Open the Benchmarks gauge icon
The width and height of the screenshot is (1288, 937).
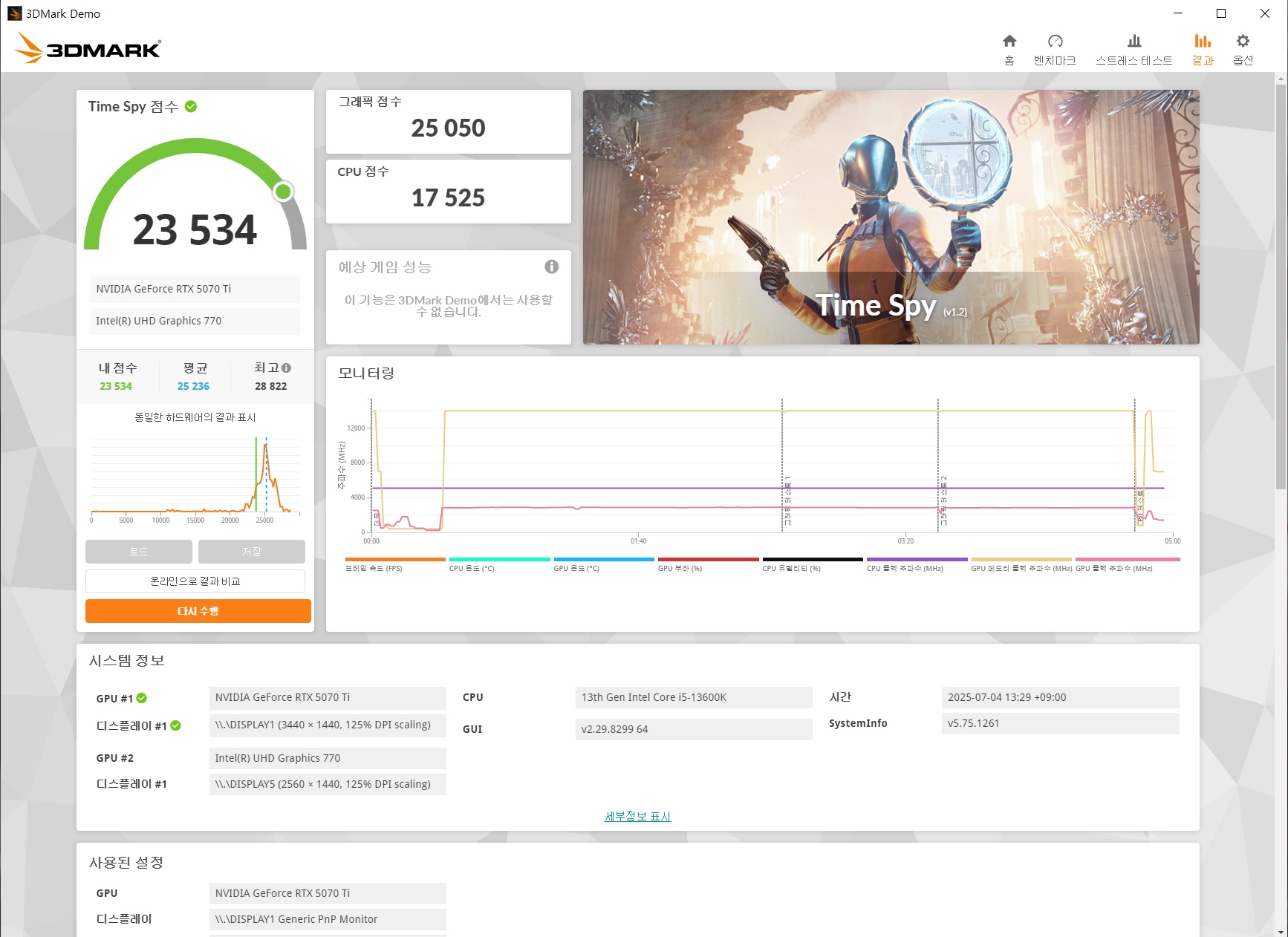point(1055,42)
